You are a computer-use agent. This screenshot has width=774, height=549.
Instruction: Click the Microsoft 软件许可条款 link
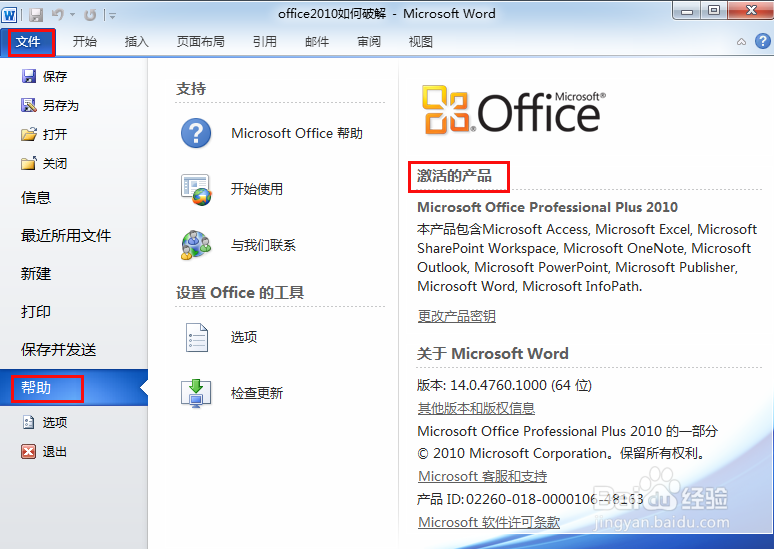coord(489,522)
